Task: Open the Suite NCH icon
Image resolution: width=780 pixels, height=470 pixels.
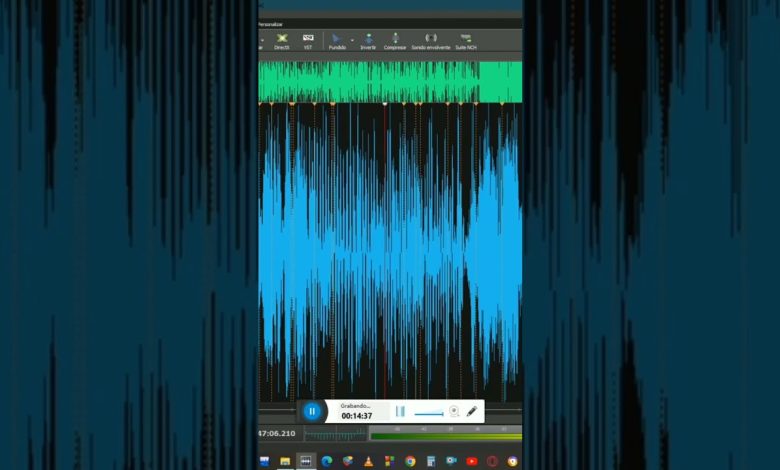Action: click(465, 40)
